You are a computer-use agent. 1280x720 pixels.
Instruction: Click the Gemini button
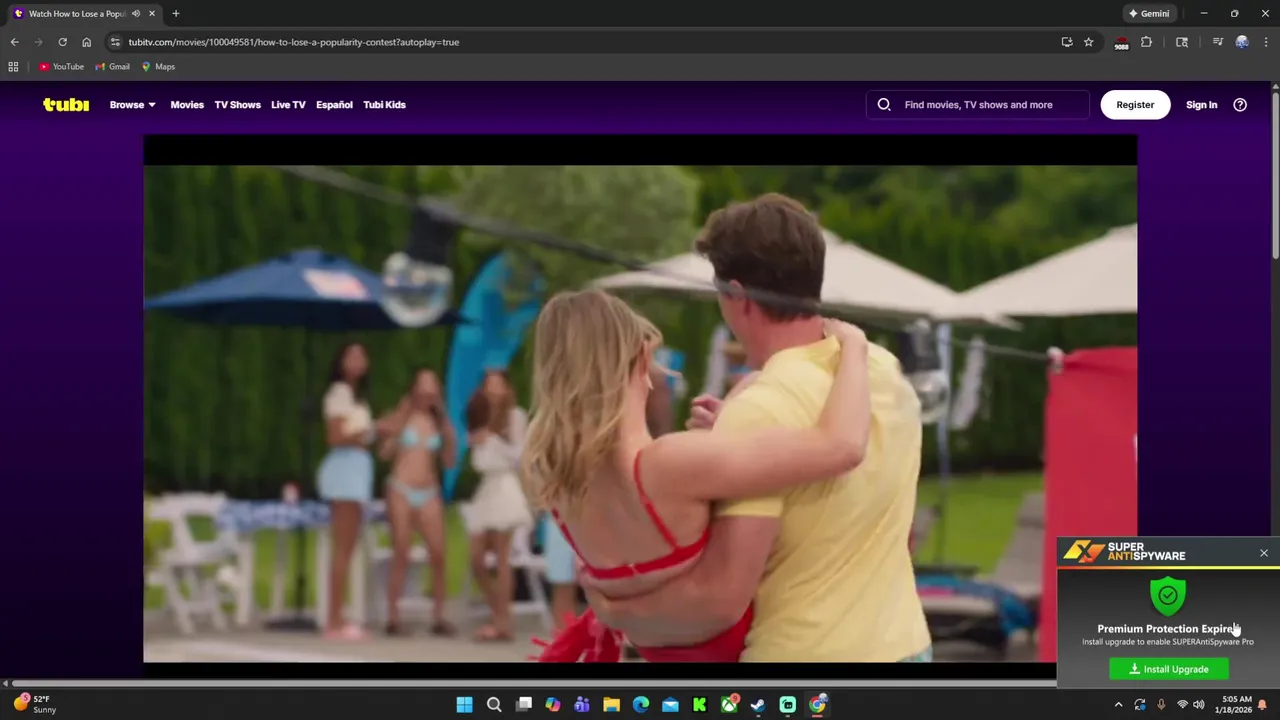(1148, 14)
